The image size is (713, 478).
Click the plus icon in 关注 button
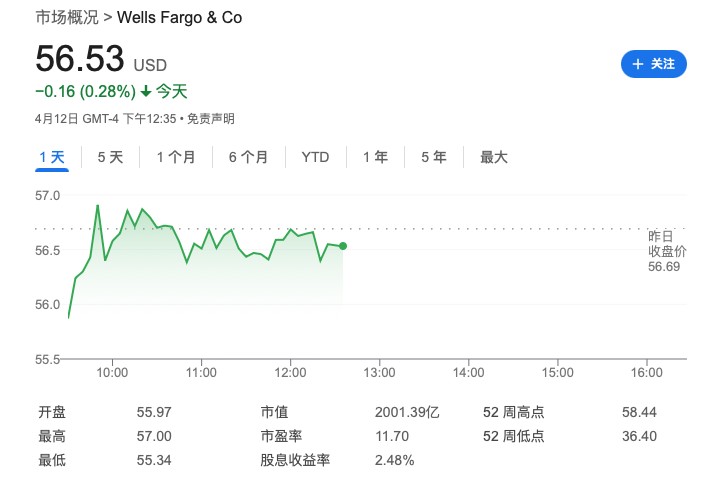638,64
